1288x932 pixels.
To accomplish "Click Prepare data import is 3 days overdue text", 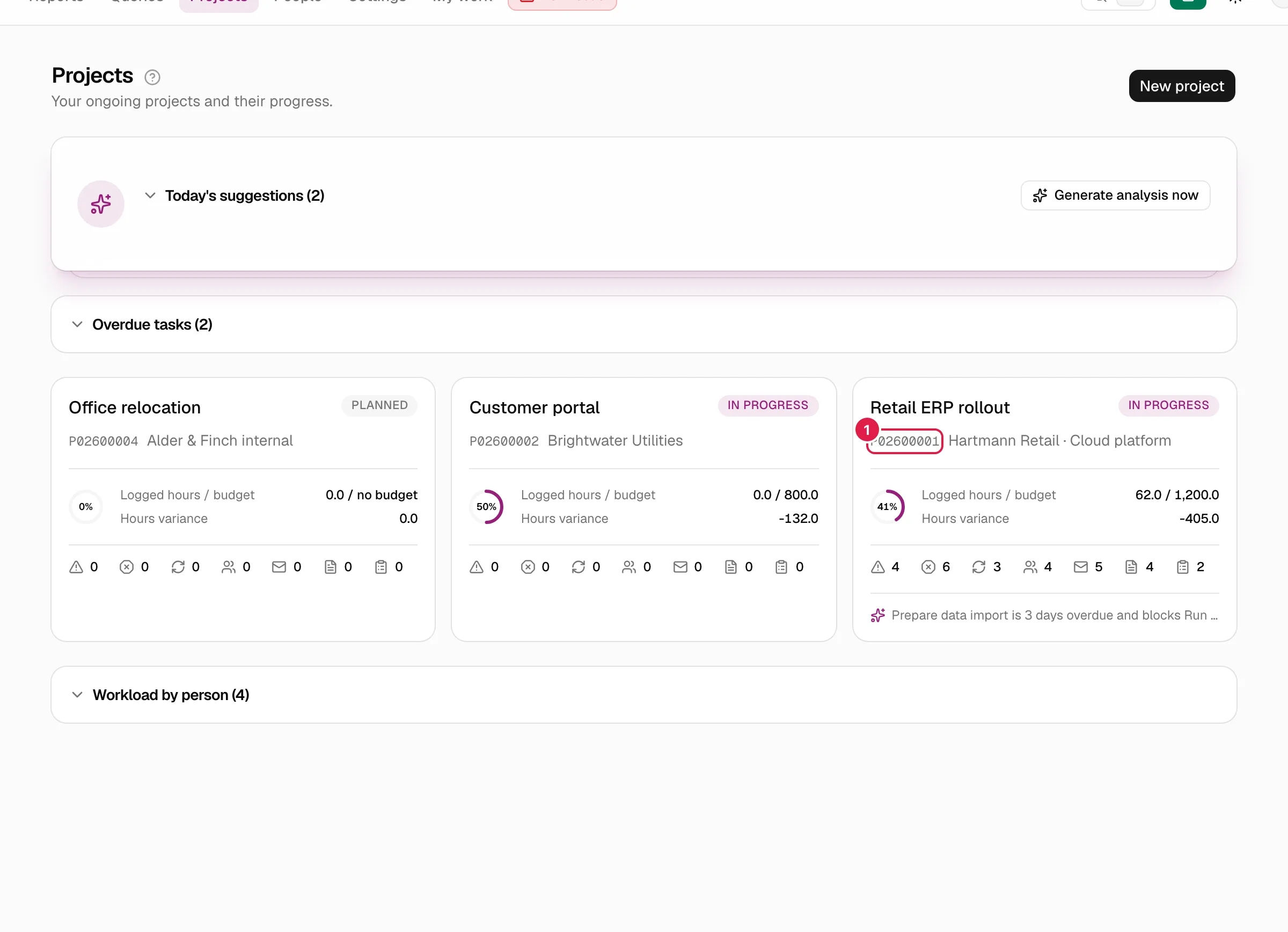I will [1055, 615].
